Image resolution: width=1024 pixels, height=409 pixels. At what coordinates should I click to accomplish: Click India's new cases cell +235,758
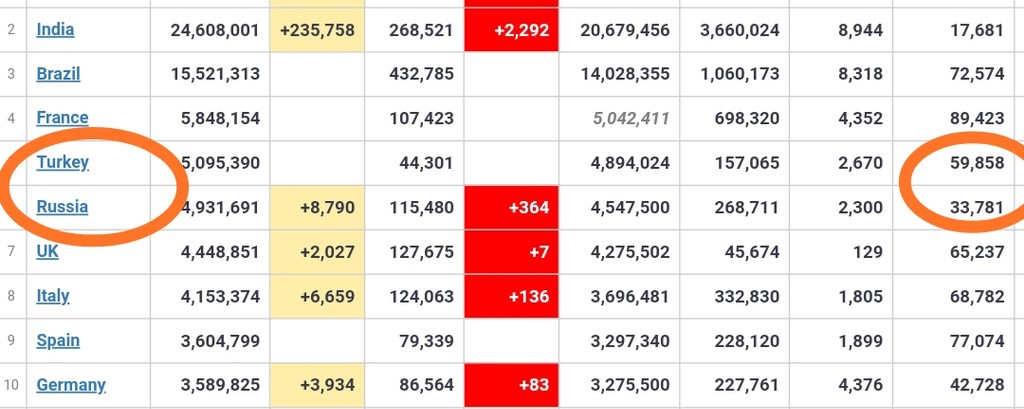click(317, 30)
